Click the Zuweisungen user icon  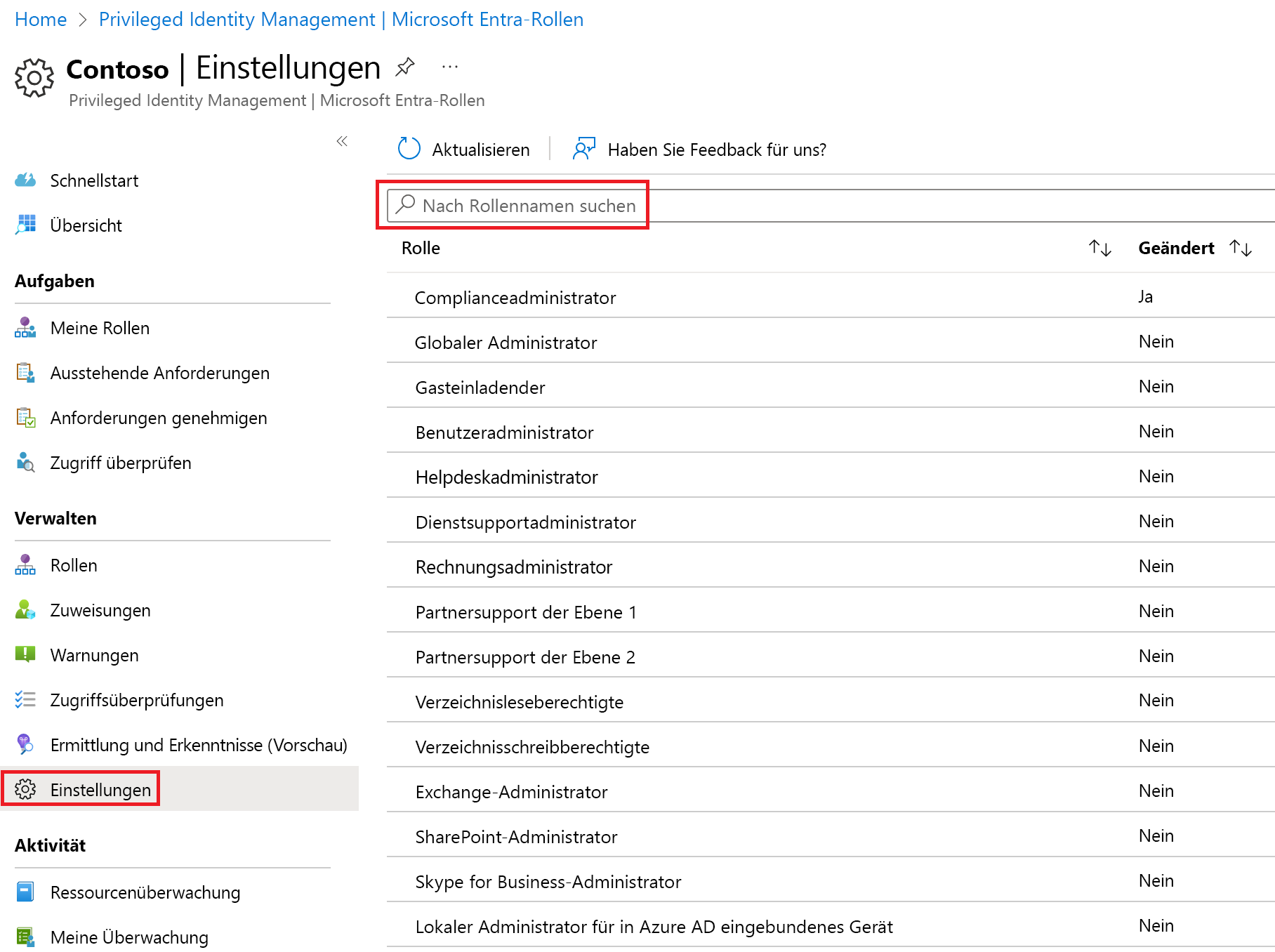25,609
